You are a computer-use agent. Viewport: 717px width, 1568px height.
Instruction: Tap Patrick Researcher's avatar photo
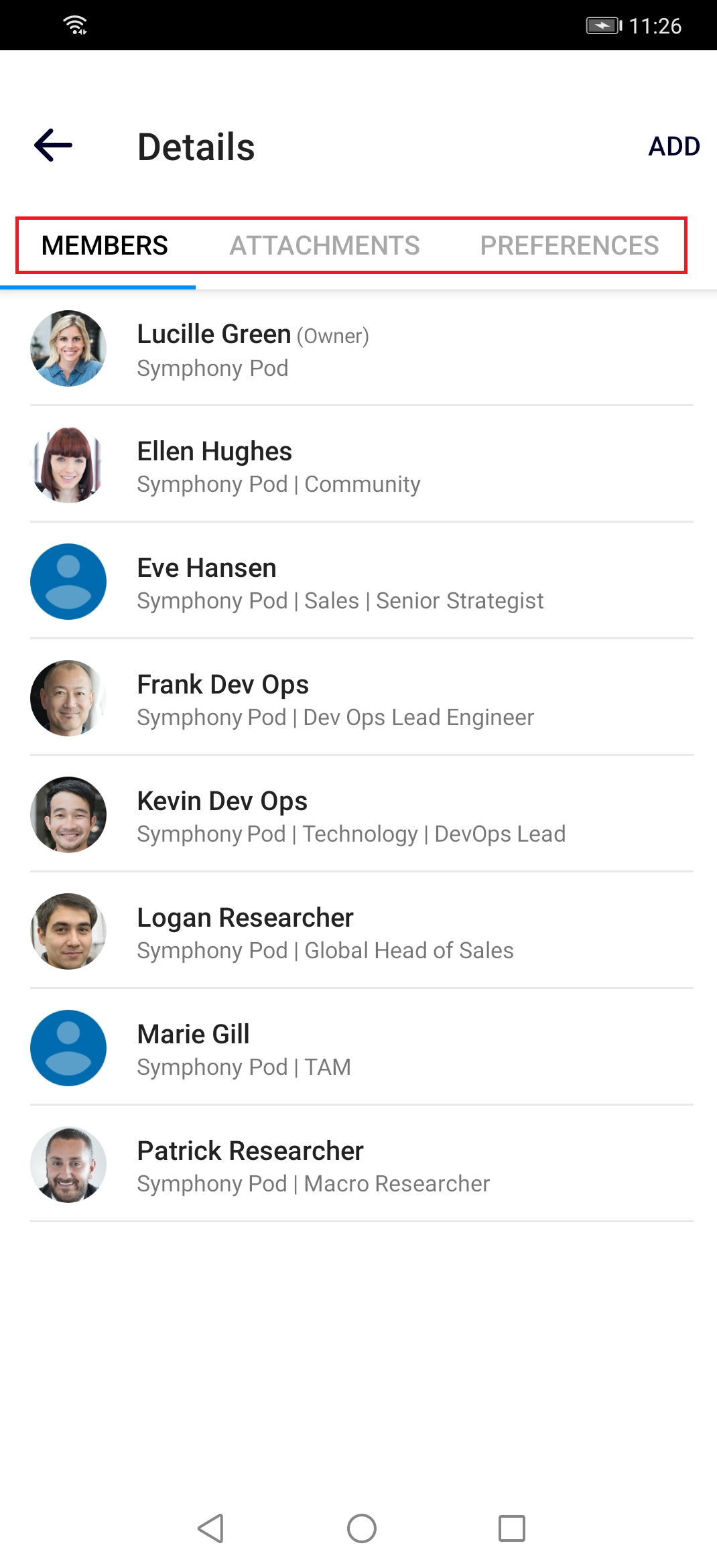coord(68,1165)
